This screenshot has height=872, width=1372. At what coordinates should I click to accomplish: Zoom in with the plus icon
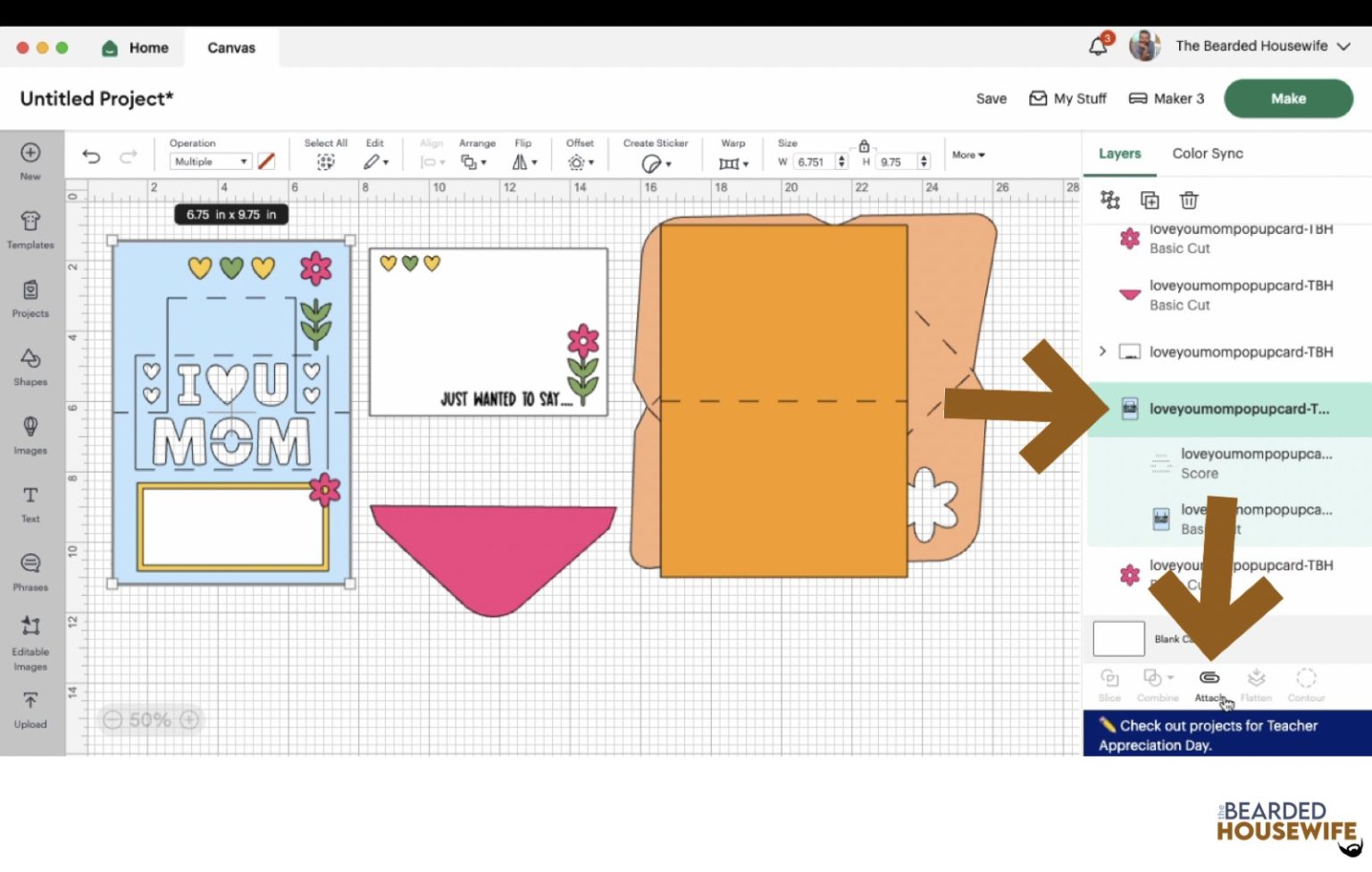coord(189,719)
